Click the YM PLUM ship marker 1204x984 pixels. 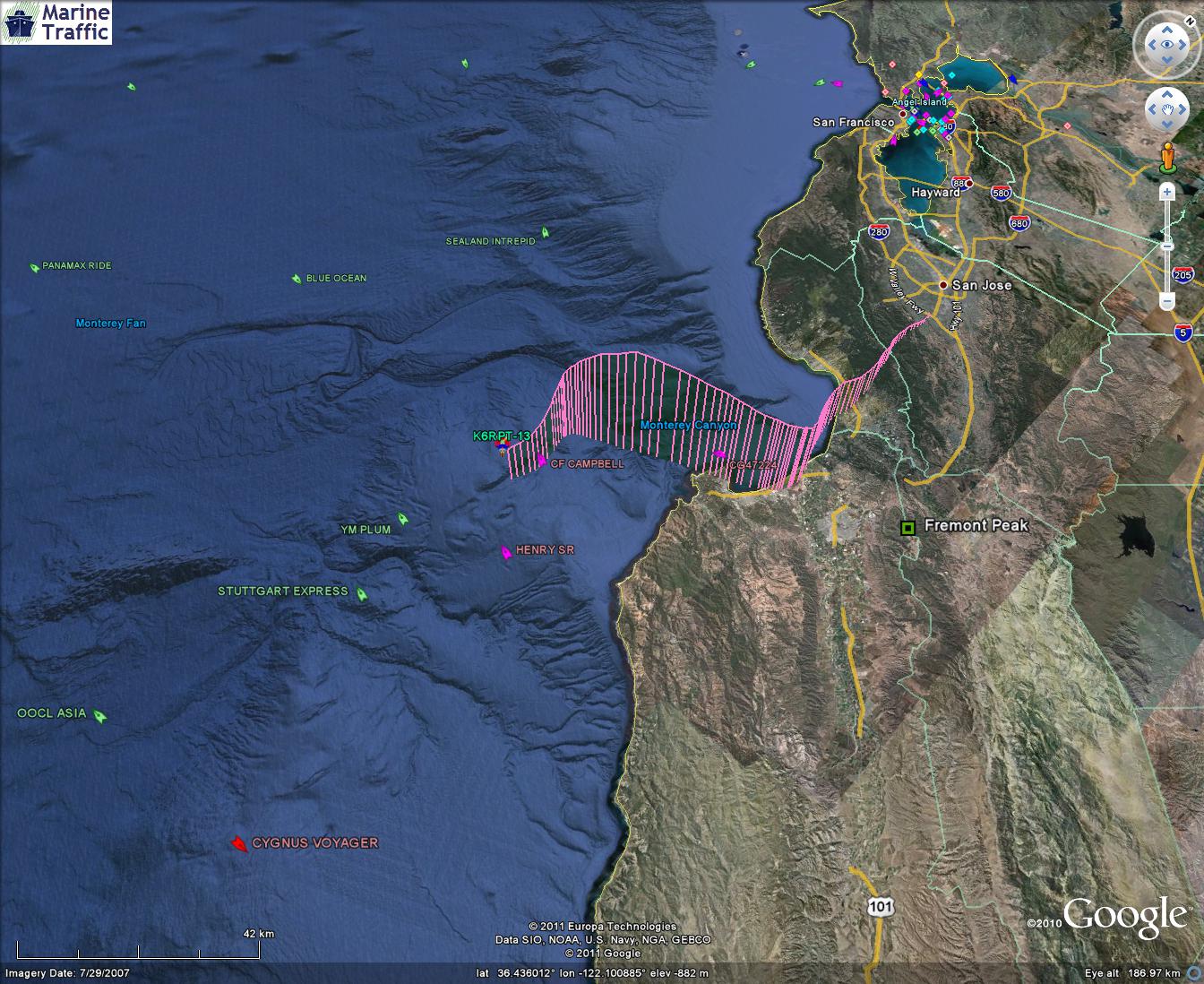[403, 519]
